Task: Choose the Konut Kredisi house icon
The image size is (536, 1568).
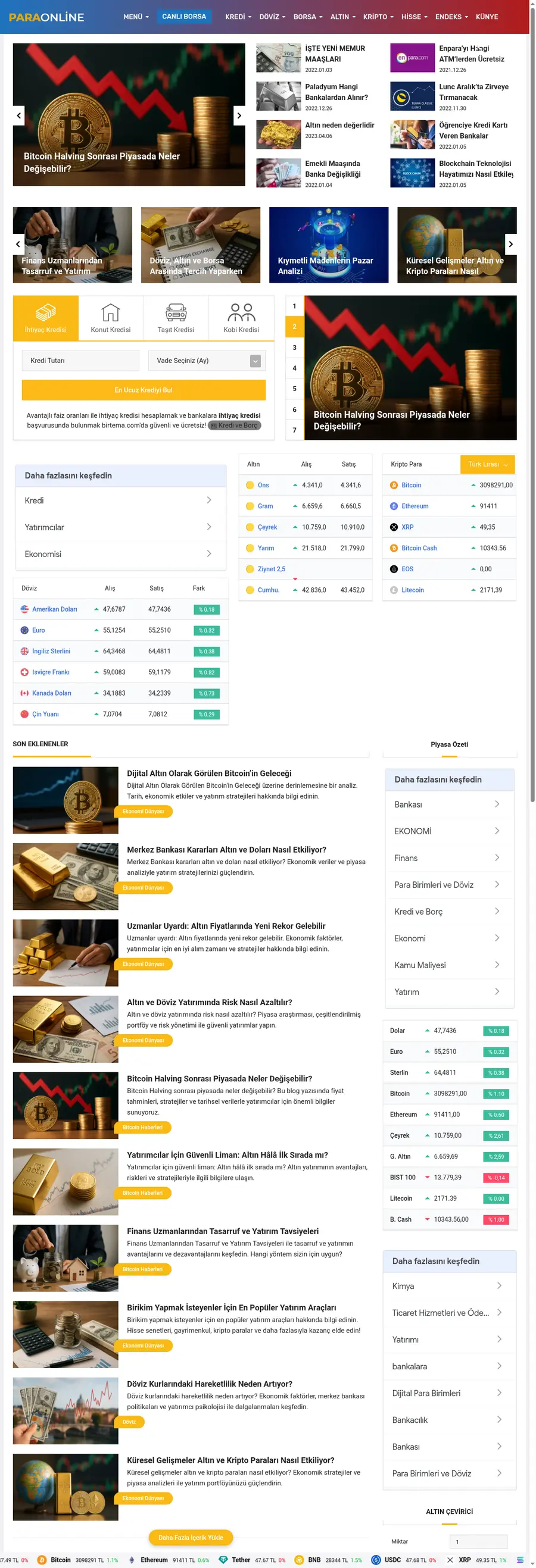Action: pyautogui.click(x=110, y=313)
